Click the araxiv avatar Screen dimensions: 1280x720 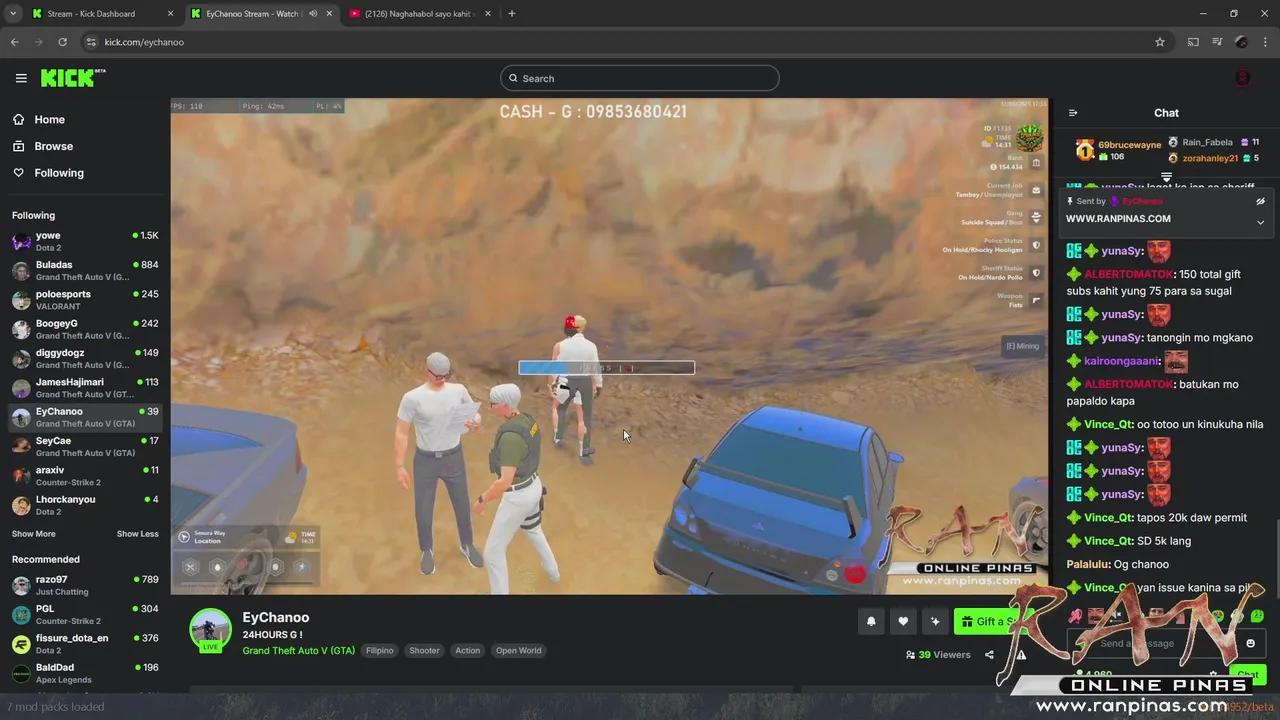(21, 475)
